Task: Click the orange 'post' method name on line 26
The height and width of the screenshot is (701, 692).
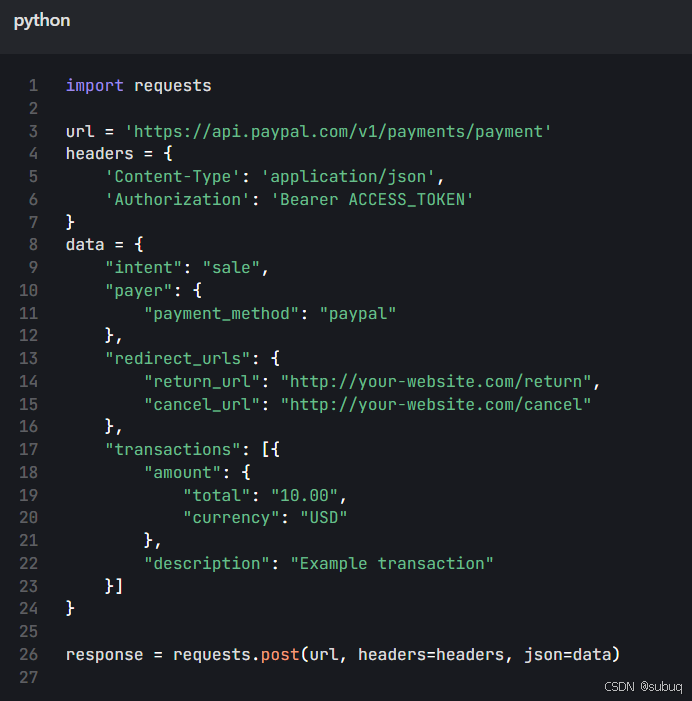Action: pyautogui.click(x=280, y=655)
